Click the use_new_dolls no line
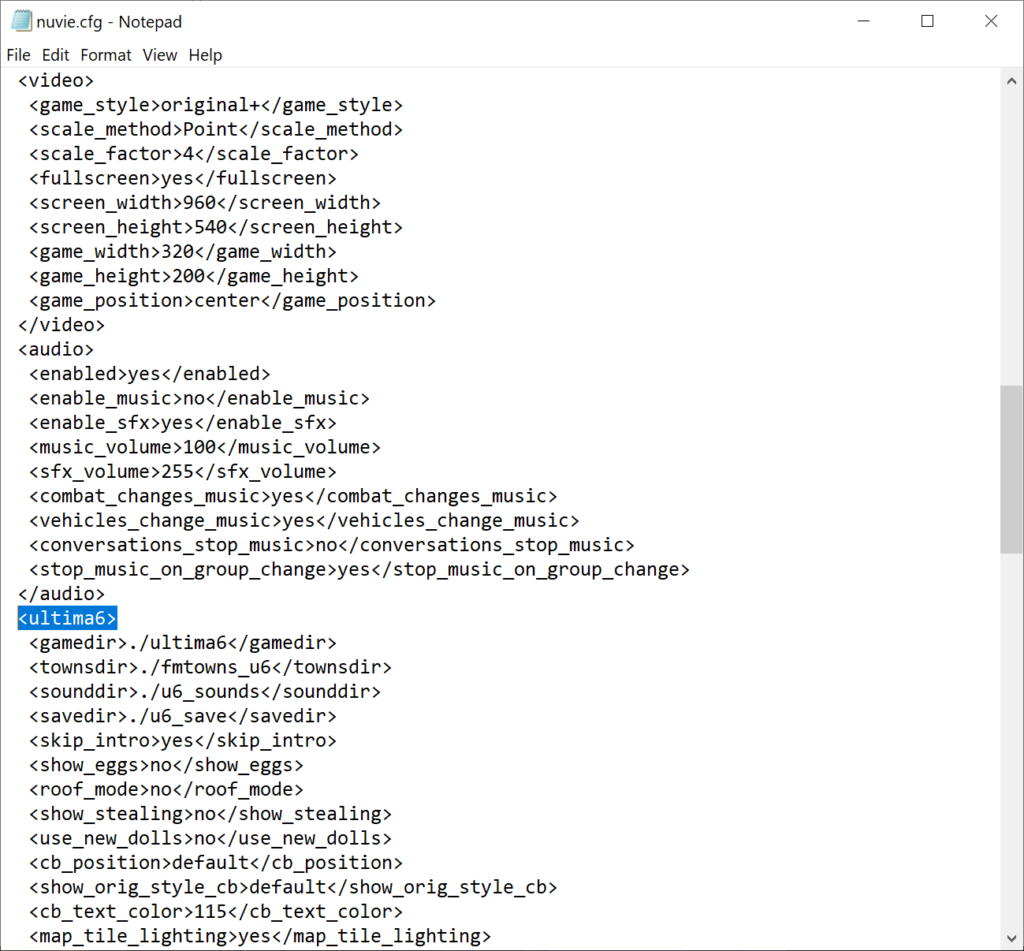The height and width of the screenshot is (951, 1024). click(x=210, y=838)
